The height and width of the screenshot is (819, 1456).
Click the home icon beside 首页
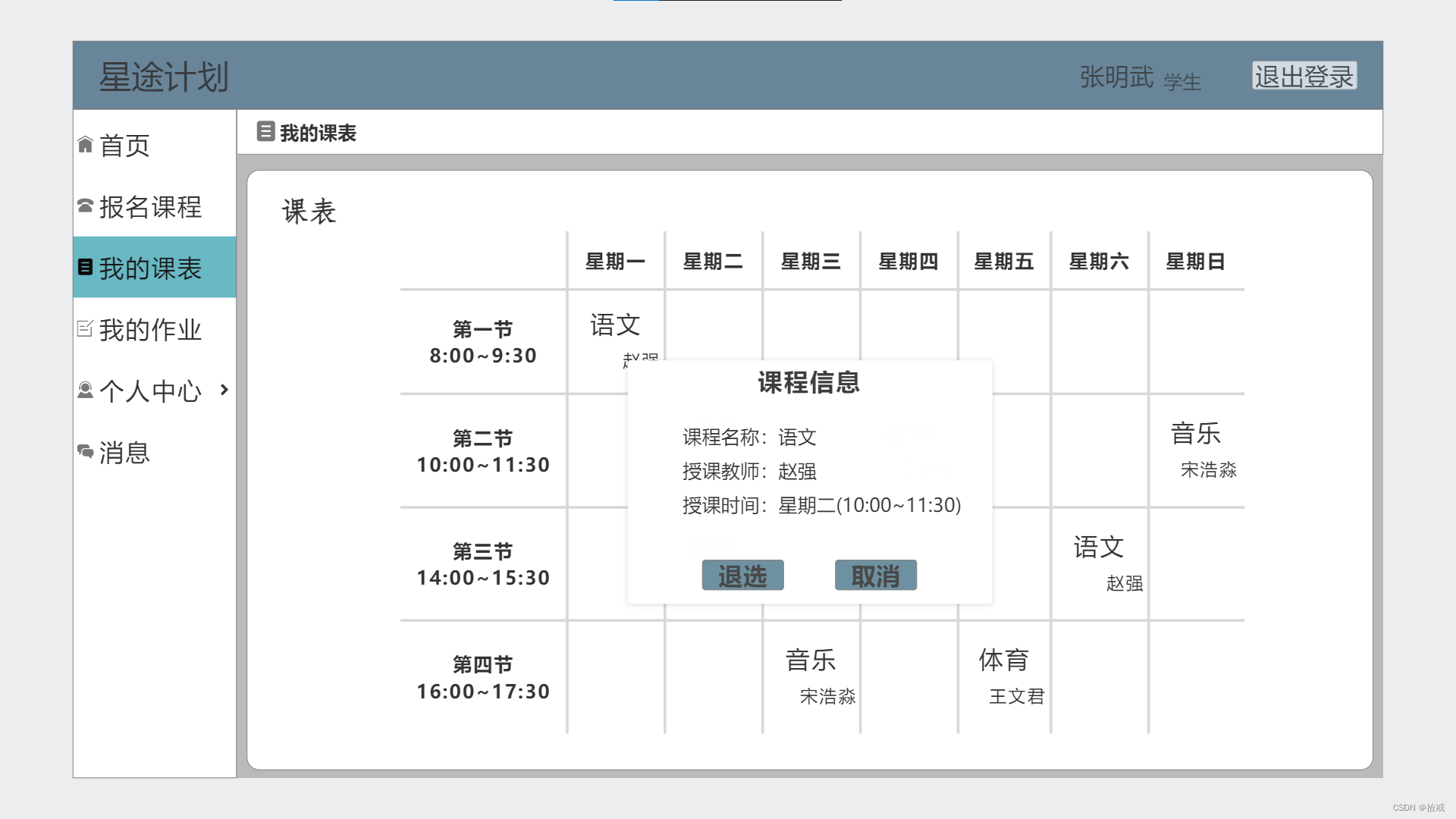click(x=85, y=144)
